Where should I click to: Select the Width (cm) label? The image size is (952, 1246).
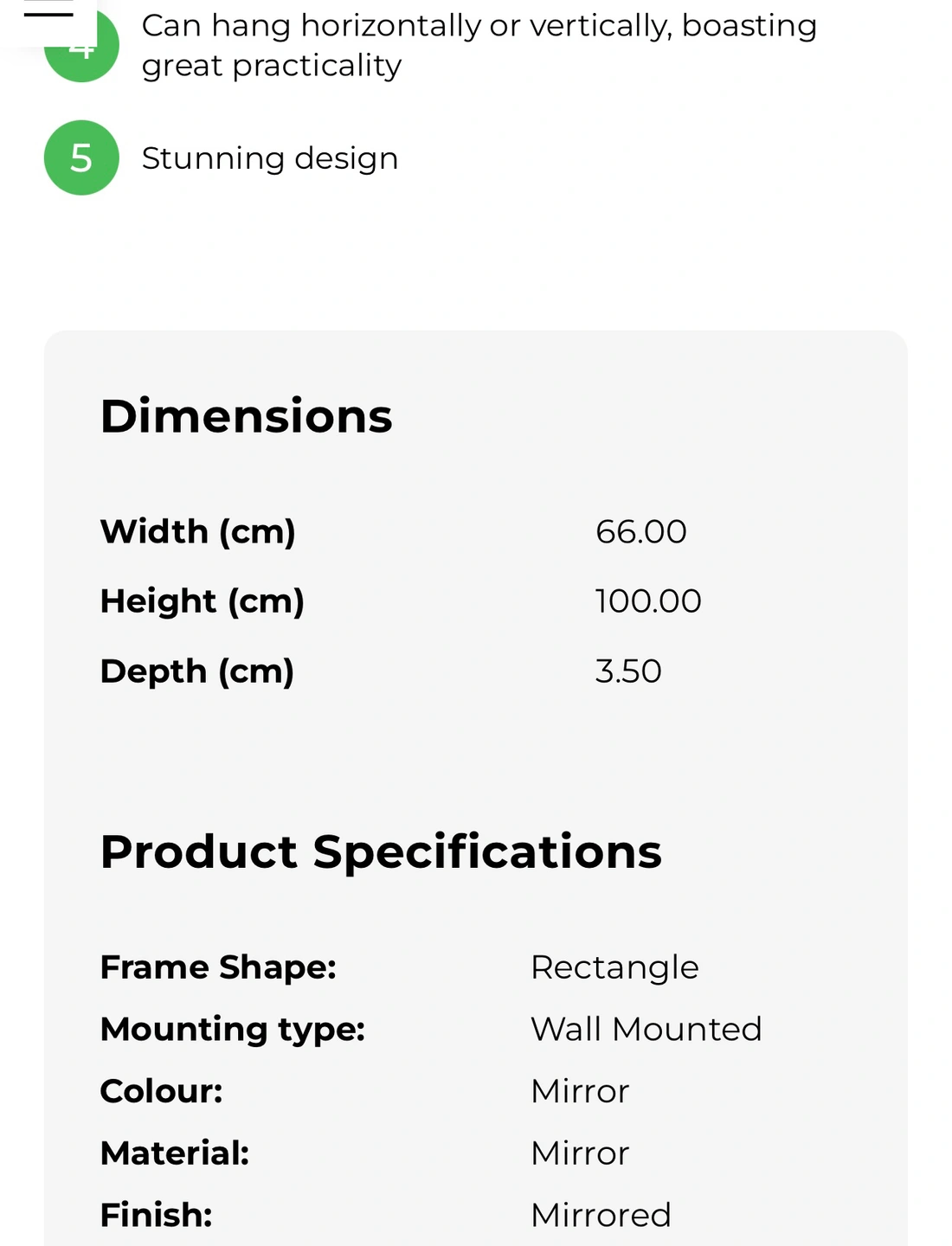pos(198,531)
